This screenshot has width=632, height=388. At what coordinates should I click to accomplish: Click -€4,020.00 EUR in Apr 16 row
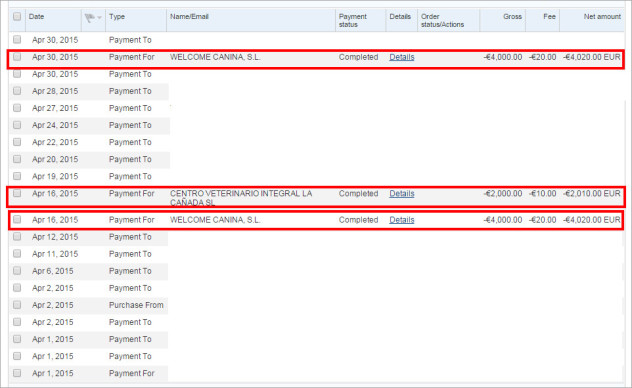click(x=592, y=220)
